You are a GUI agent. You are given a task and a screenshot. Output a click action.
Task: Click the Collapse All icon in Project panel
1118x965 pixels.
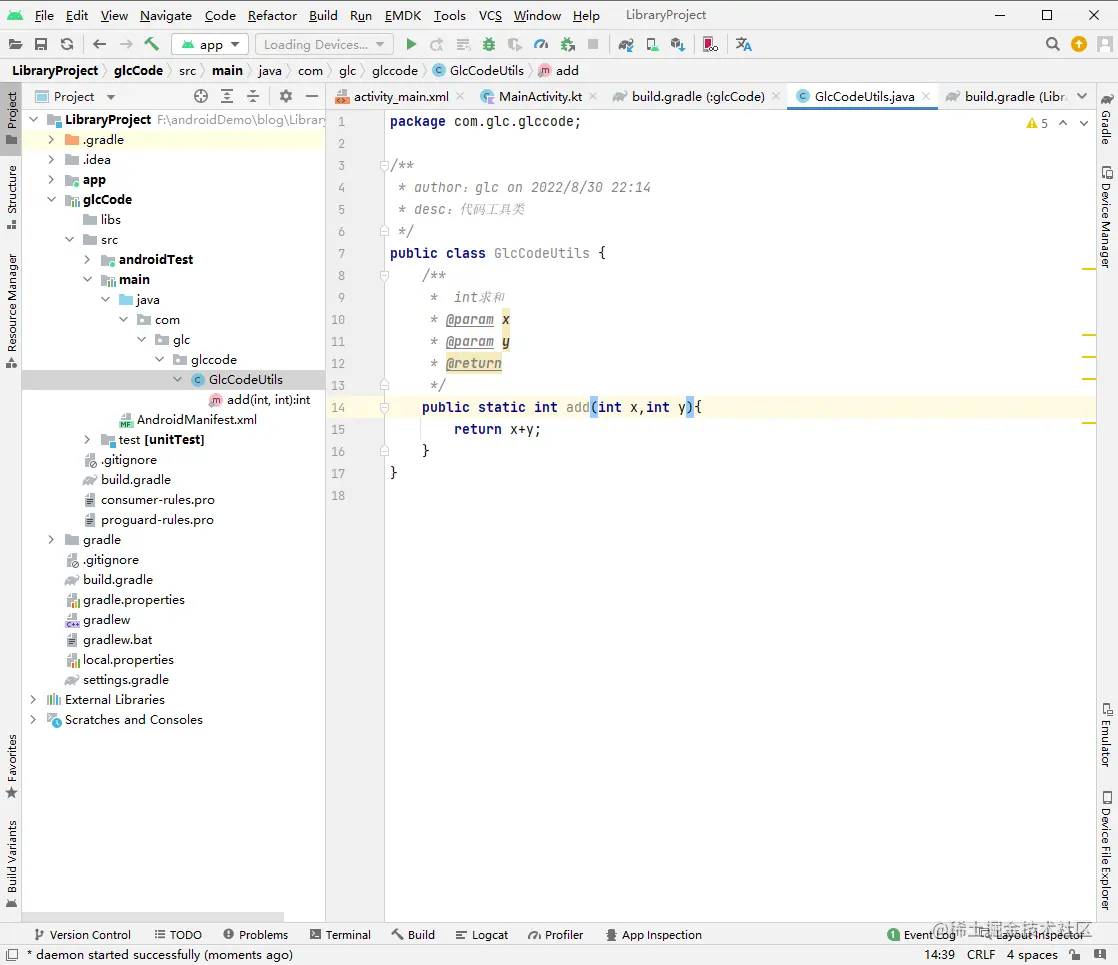click(x=253, y=96)
